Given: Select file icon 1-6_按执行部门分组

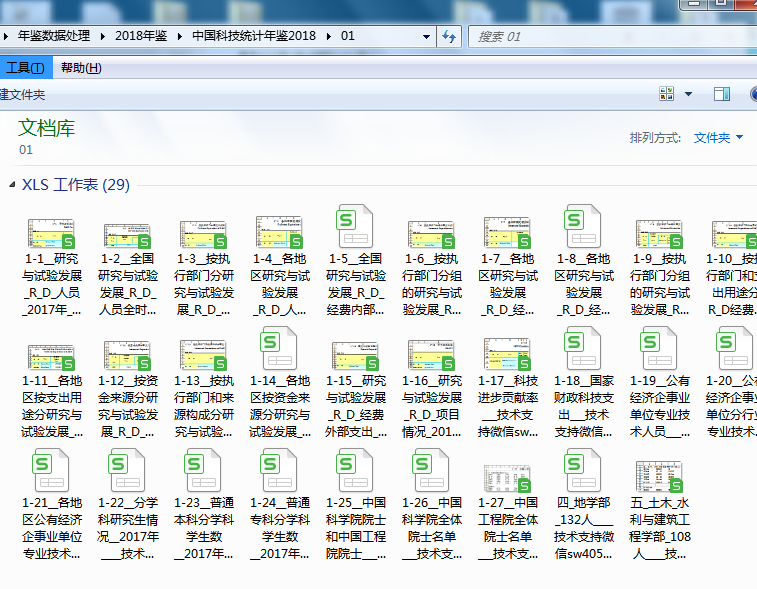Looking at the screenshot, I should (x=432, y=234).
